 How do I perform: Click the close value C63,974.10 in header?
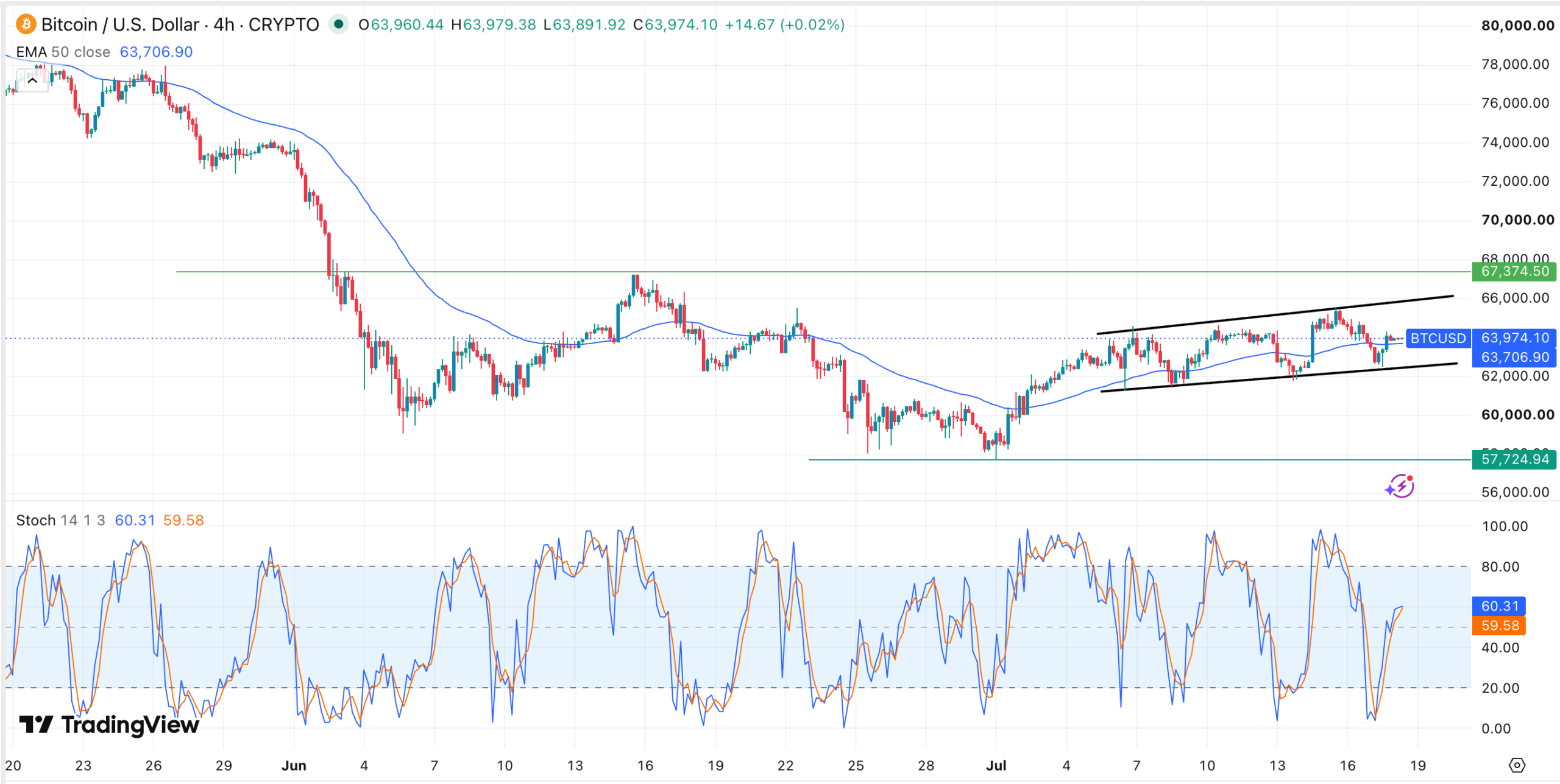675,24
